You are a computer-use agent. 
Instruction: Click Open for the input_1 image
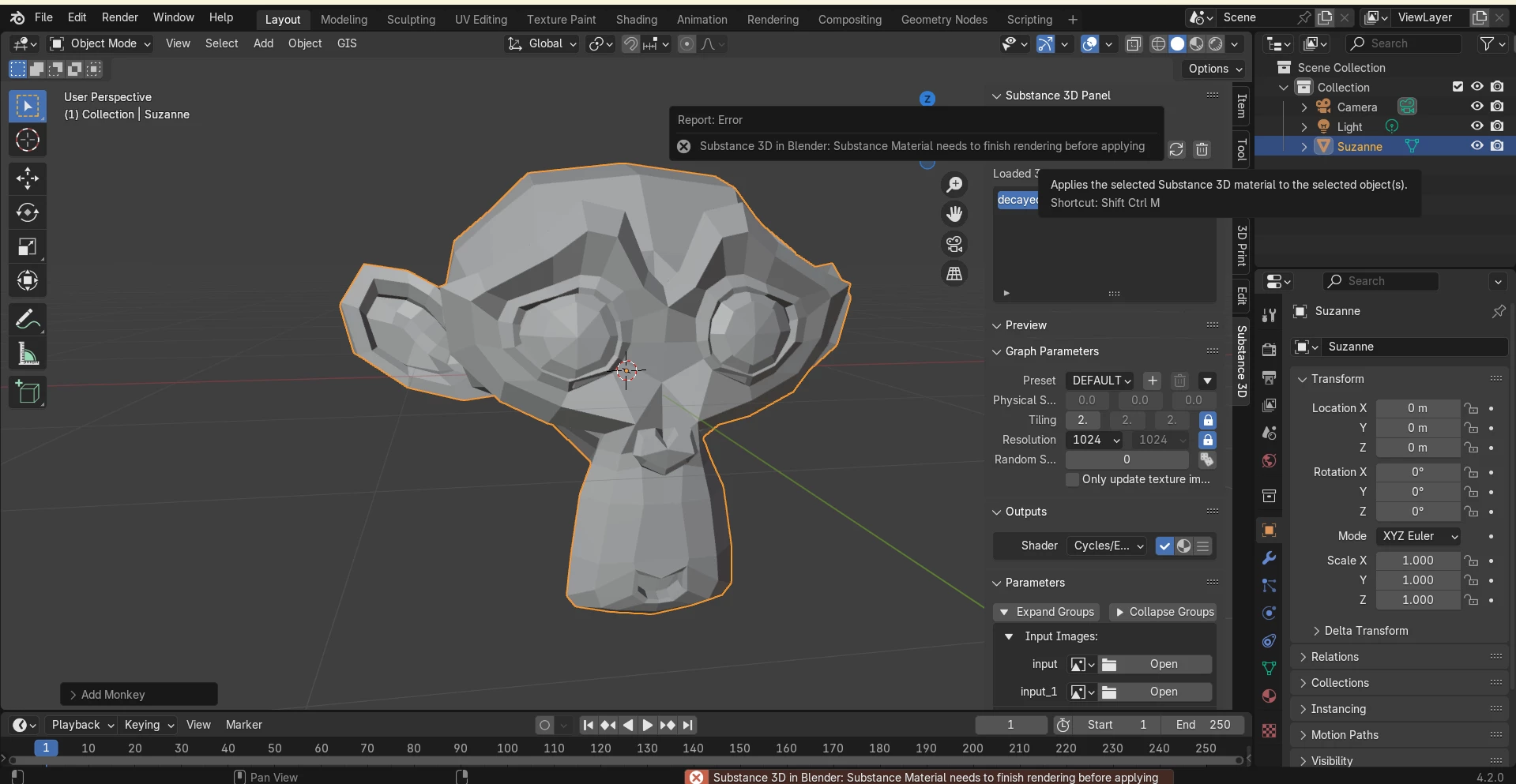click(1157, 692)
